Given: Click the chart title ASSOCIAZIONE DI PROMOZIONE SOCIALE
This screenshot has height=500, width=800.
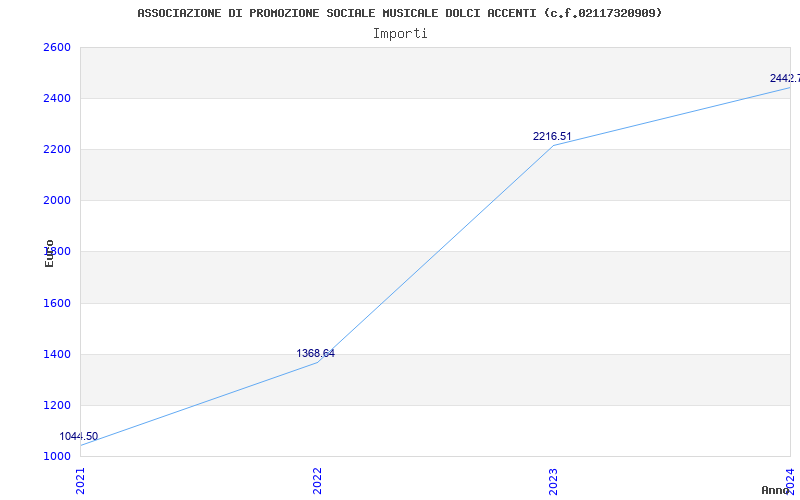Looking at the screenshot, I should click(399, 13).
